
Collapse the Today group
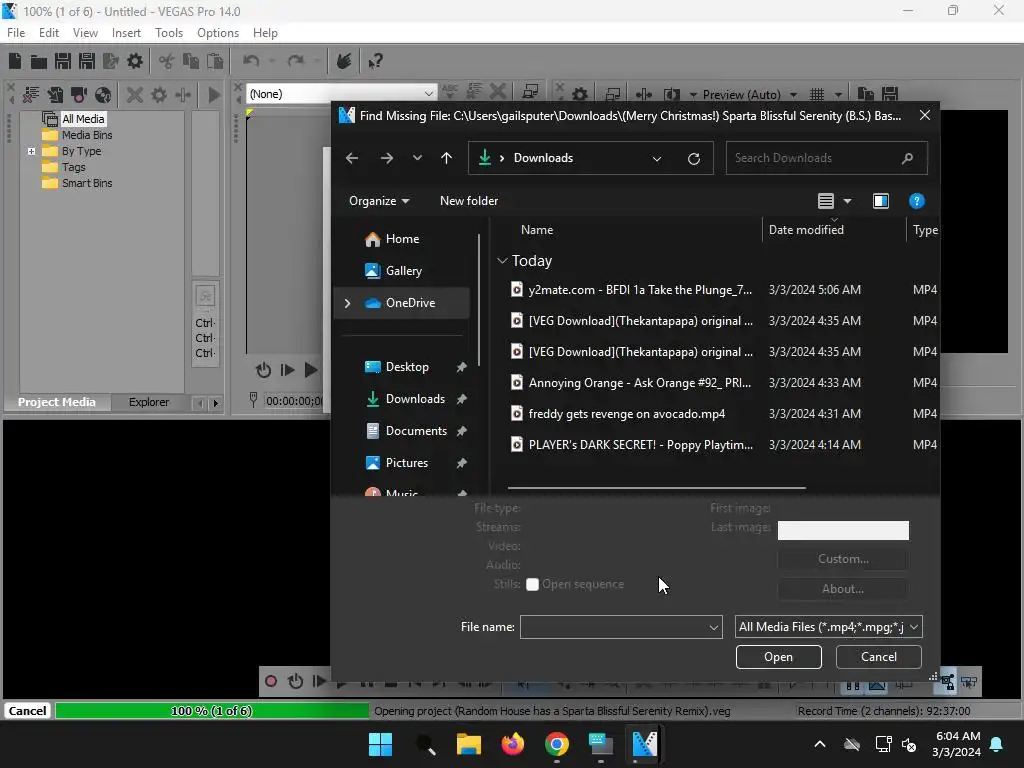[502, 261]
